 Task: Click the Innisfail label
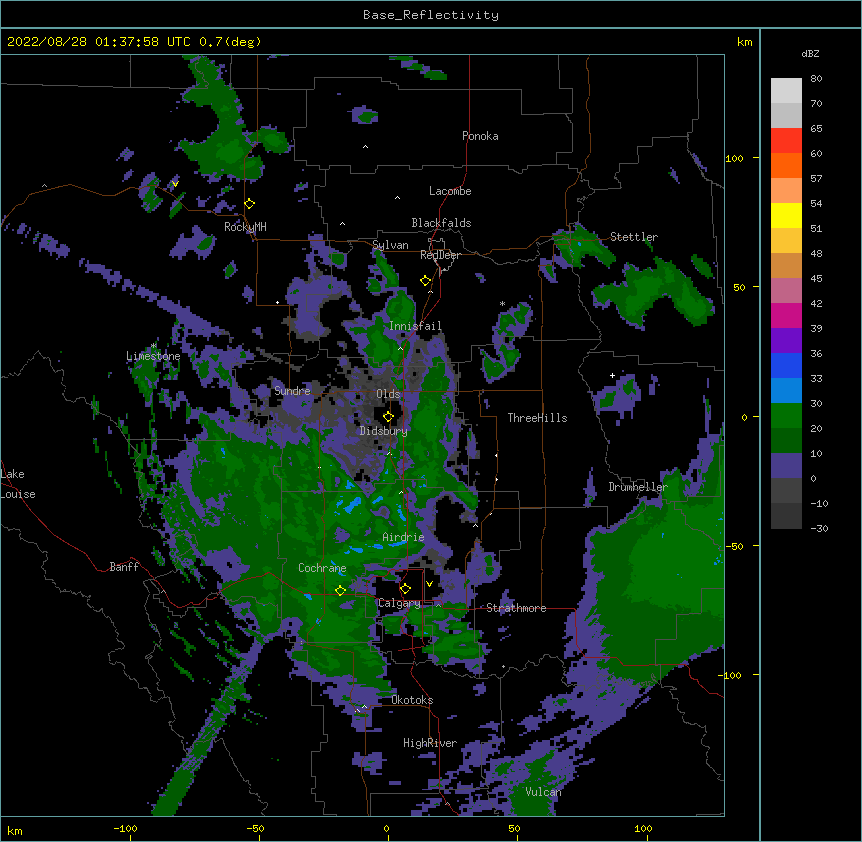coord(415,326)
